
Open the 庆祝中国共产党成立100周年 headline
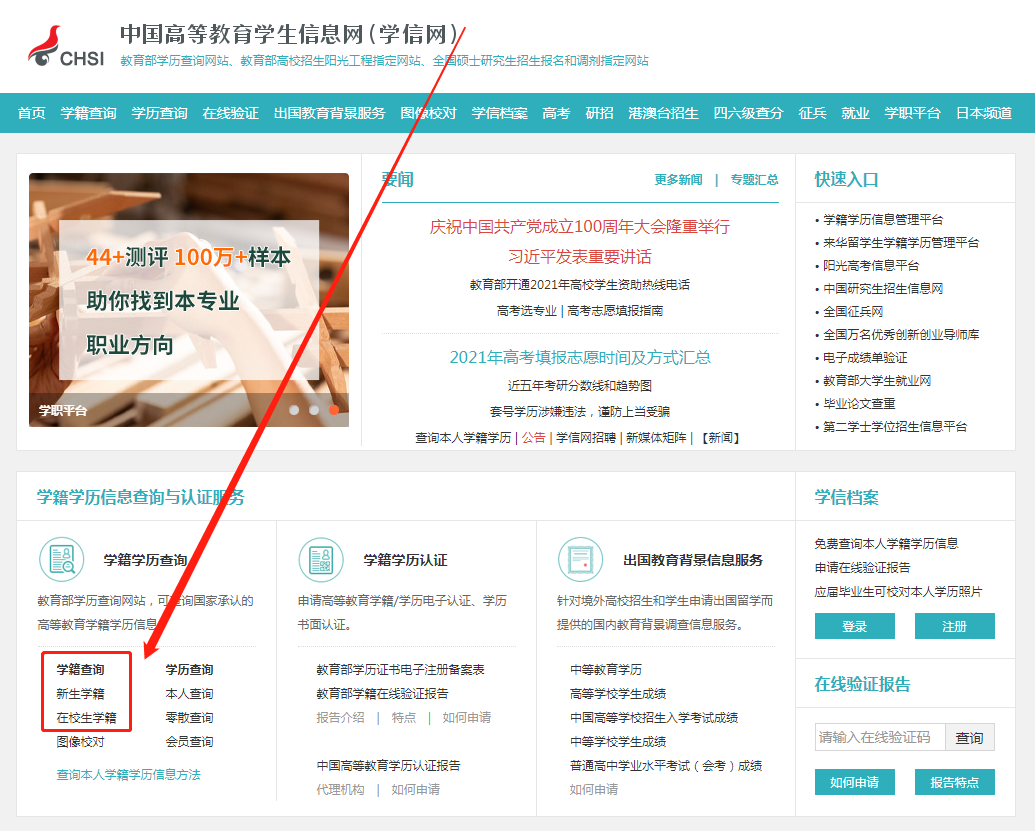[580, 227]
